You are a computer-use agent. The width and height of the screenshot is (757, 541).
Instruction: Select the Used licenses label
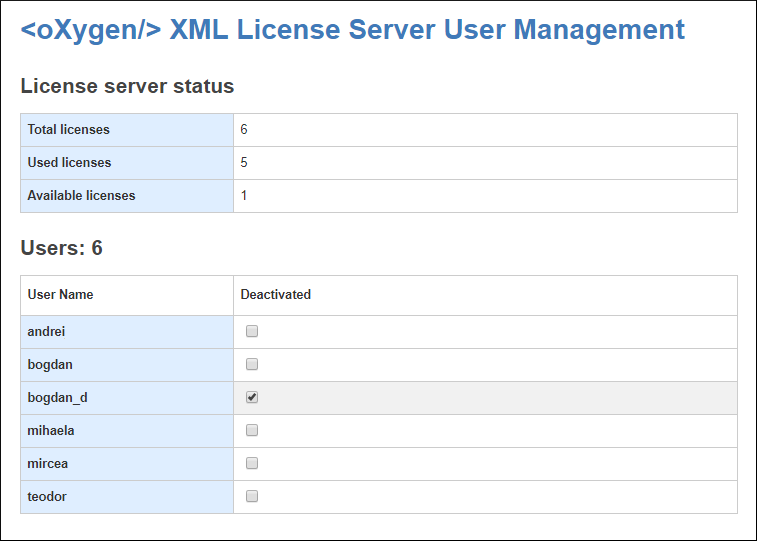pyautogui.click(x=69, y=162)
